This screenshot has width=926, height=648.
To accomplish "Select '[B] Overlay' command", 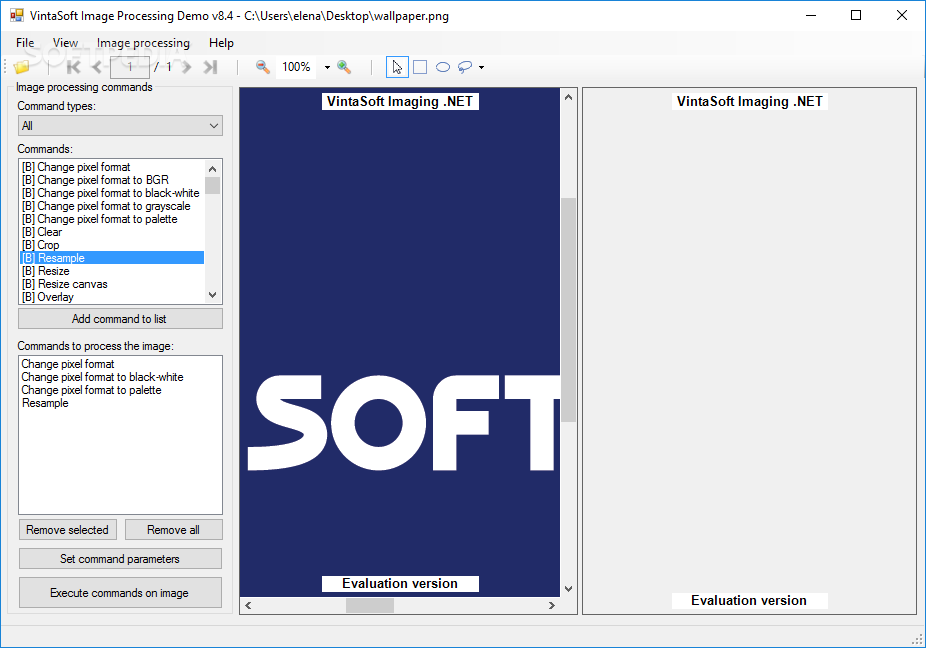I will pyautogui.click(x=112, y=297).
